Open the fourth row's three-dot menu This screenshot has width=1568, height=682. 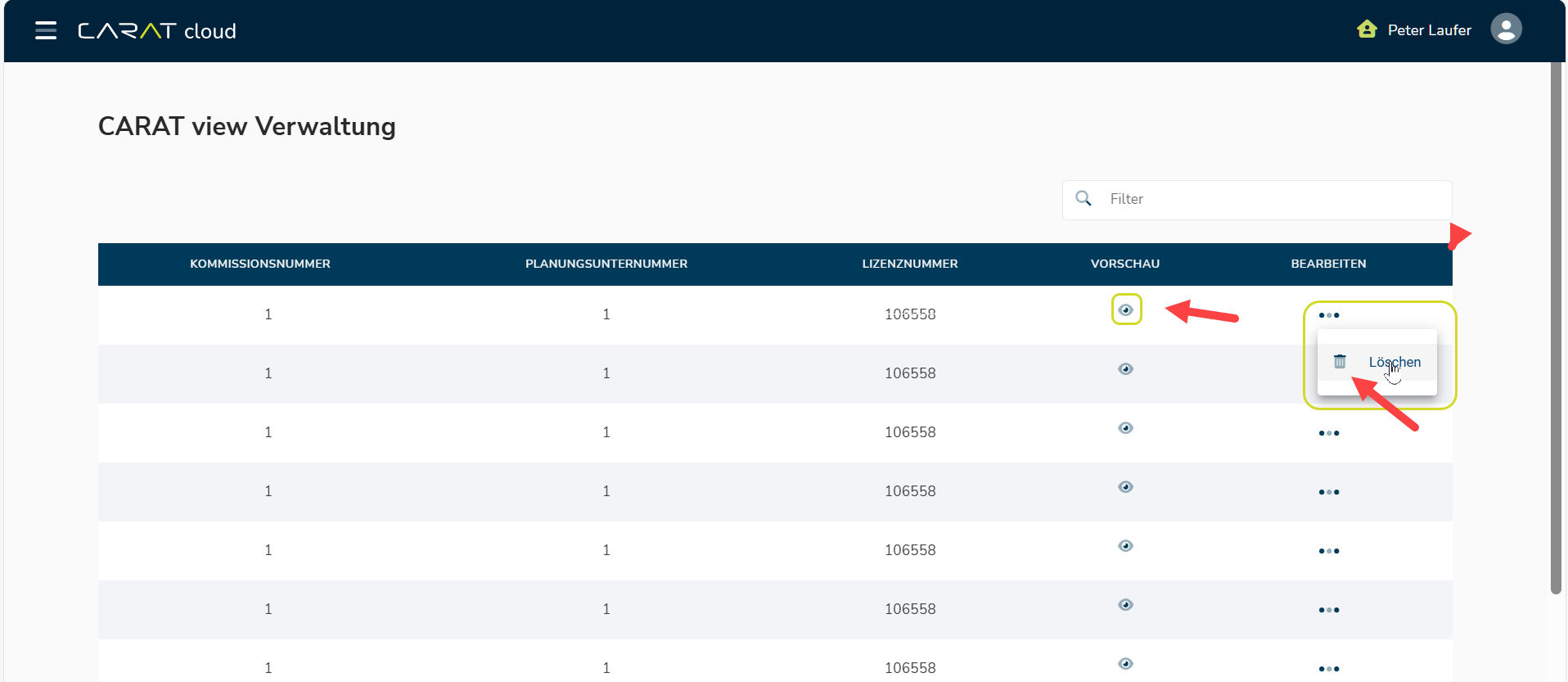[1329, 492]
